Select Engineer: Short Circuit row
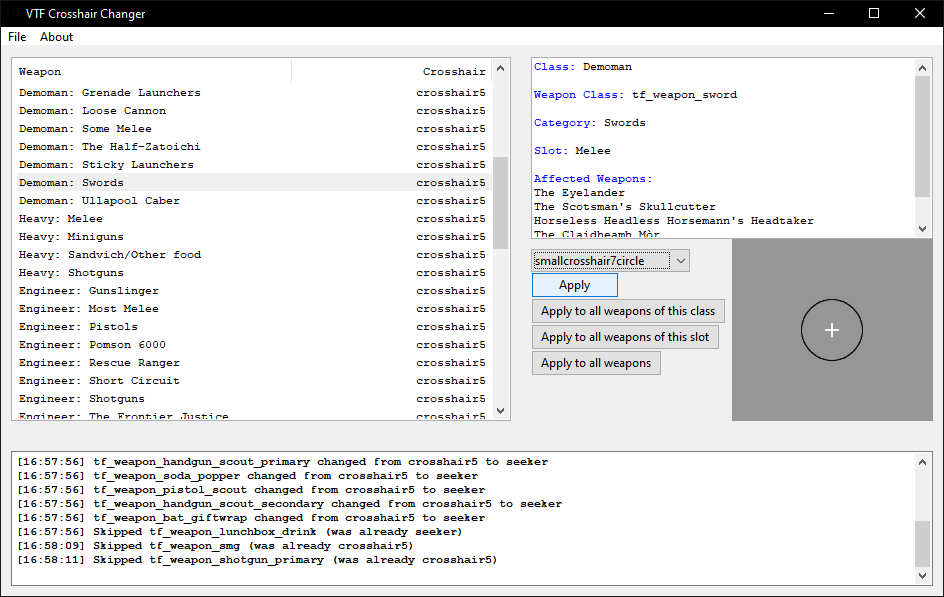Image resolution: width=944 pixels, height=597 pixels. click(x=254, y=381)
